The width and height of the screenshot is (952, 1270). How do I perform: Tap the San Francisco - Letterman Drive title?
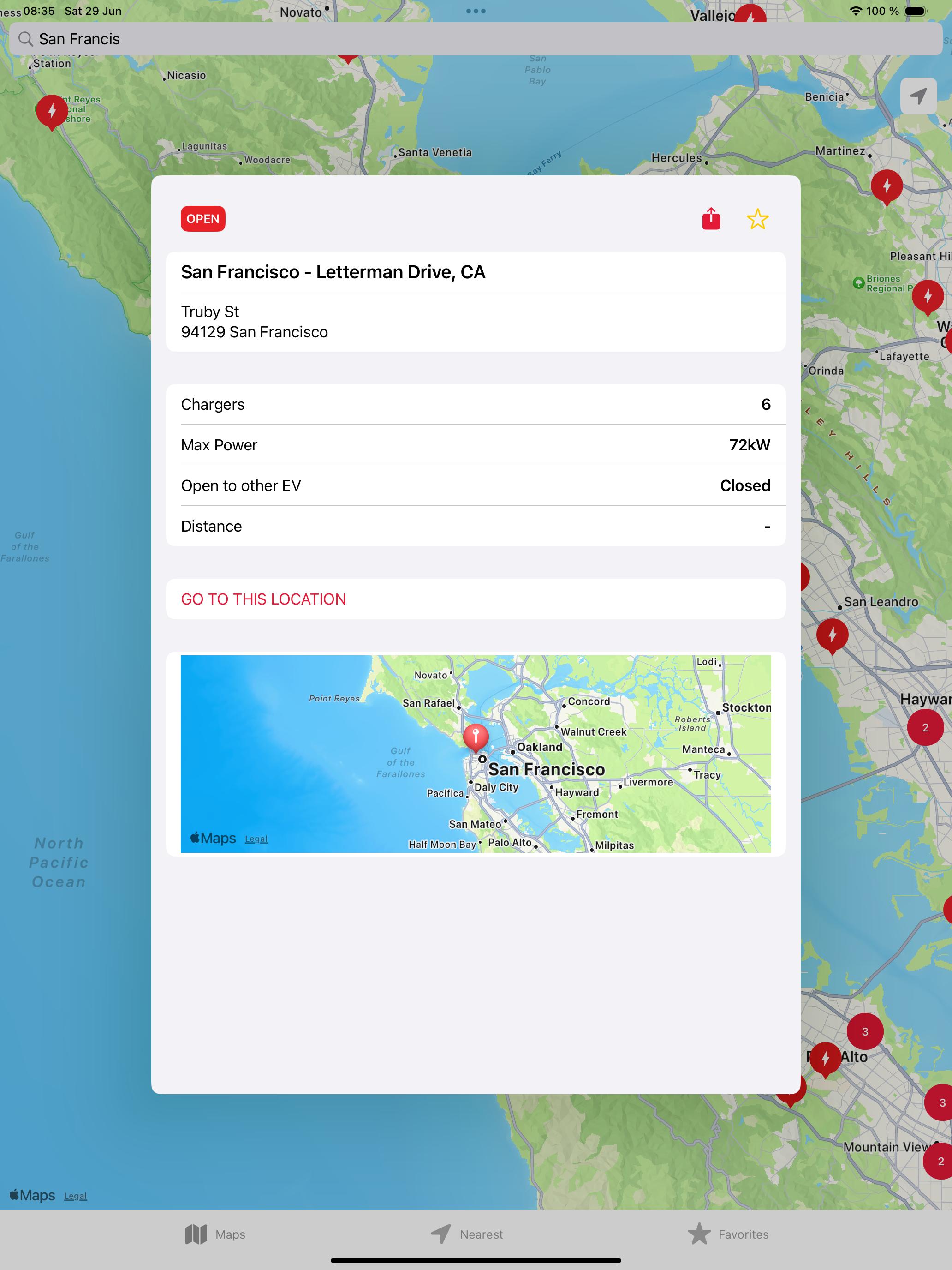pyautogui.click(x=333, y=271)
